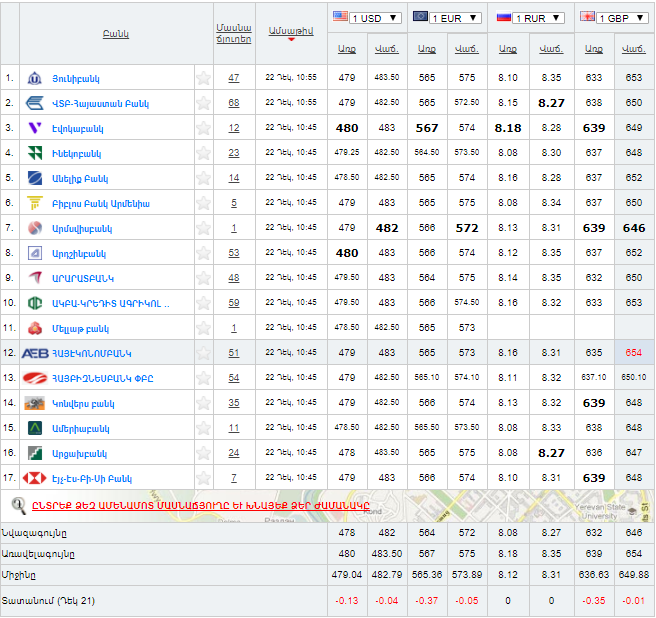
Task: Open the ՀԱՅԷԿՈՆՈՄԲԱՆԿ bank link
Action: [x=92, y=354]
